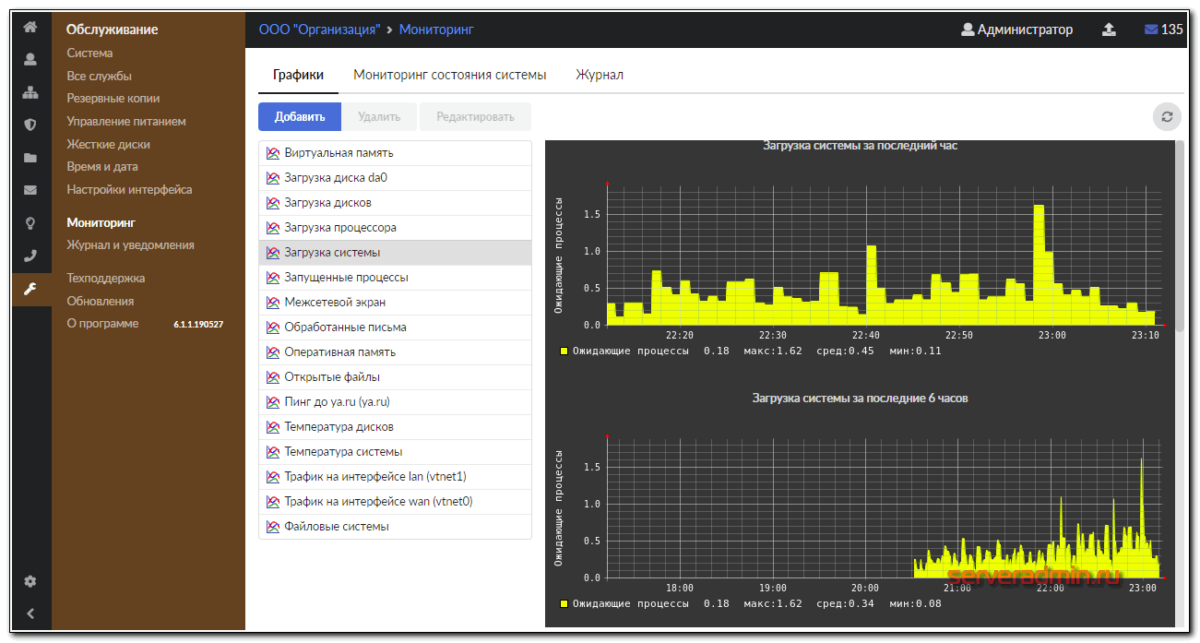Open Резервные копии in the maintenance menu
This screenshot has height=643, width=1200.
113,98
